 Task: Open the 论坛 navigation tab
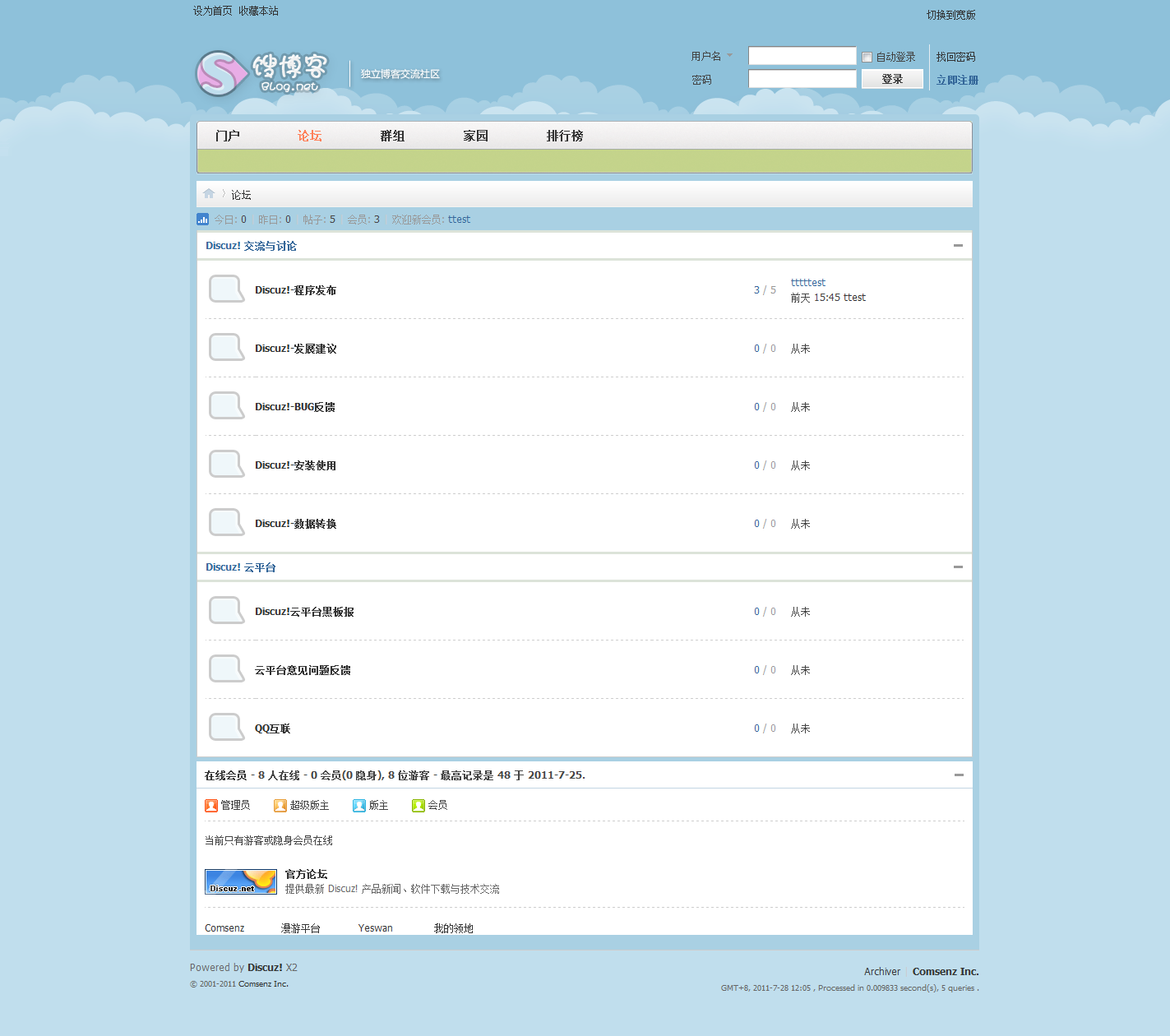pyautogui.click(x=310, y=136)
